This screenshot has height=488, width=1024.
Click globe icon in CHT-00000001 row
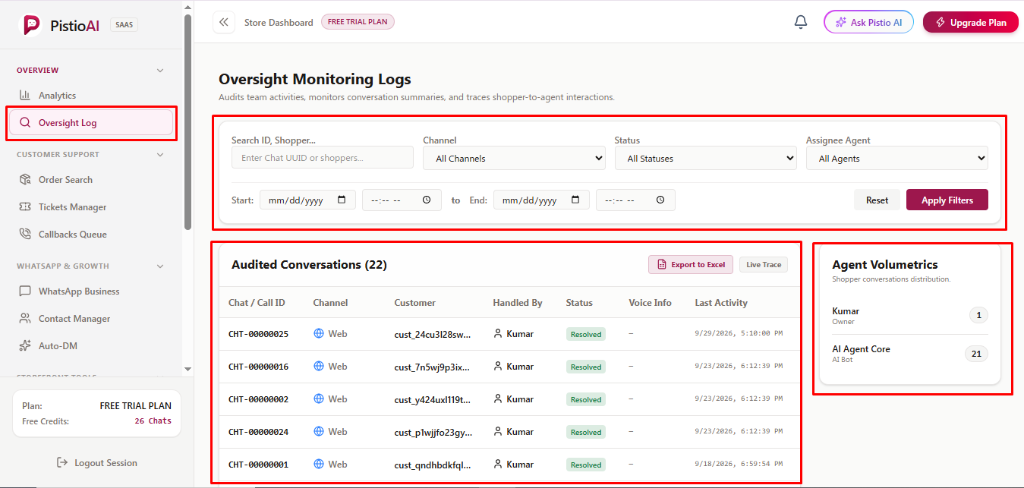(319, 464)
